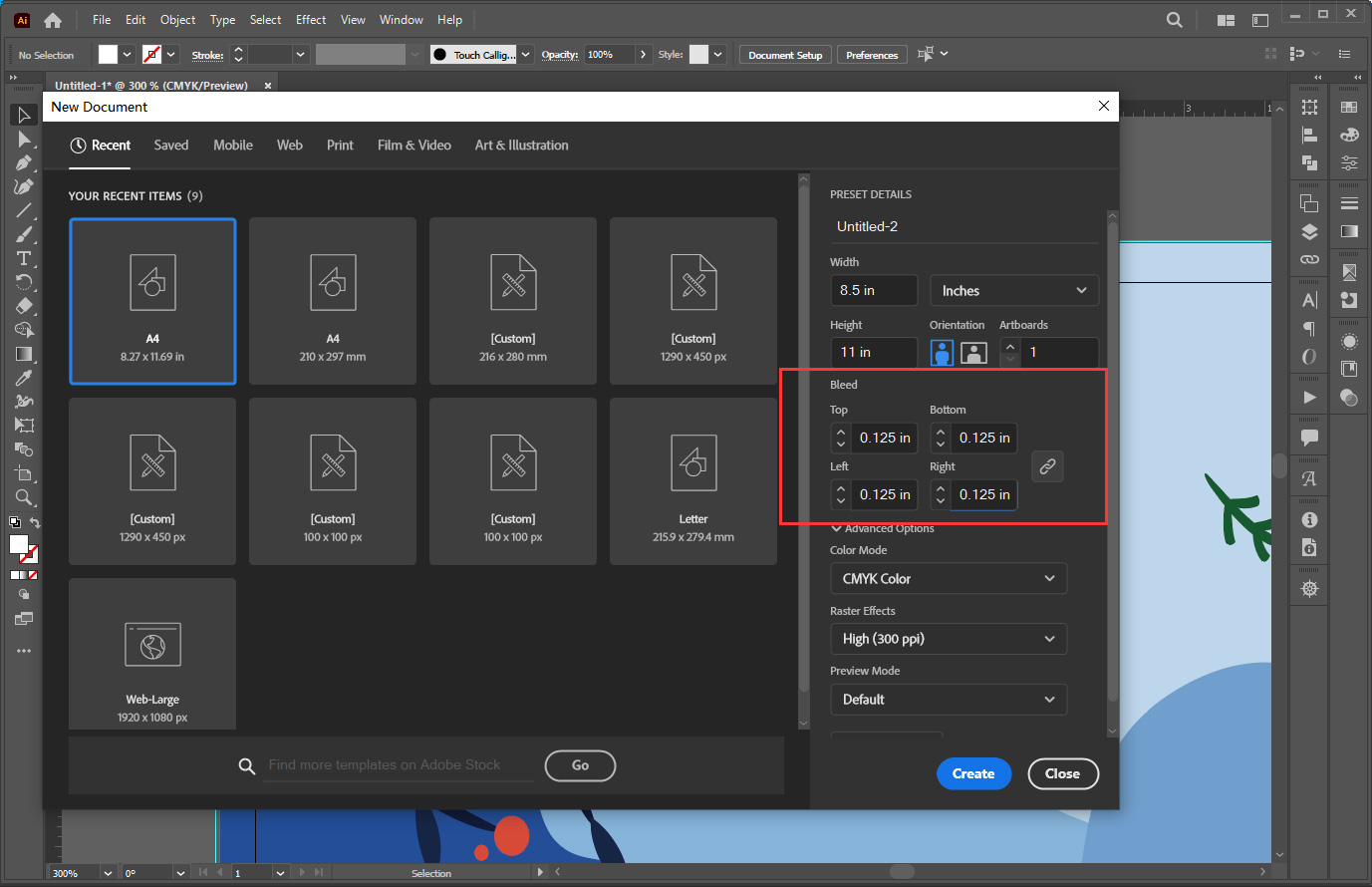Switch to the Saved tab
1372x887 pixels.
171,146
